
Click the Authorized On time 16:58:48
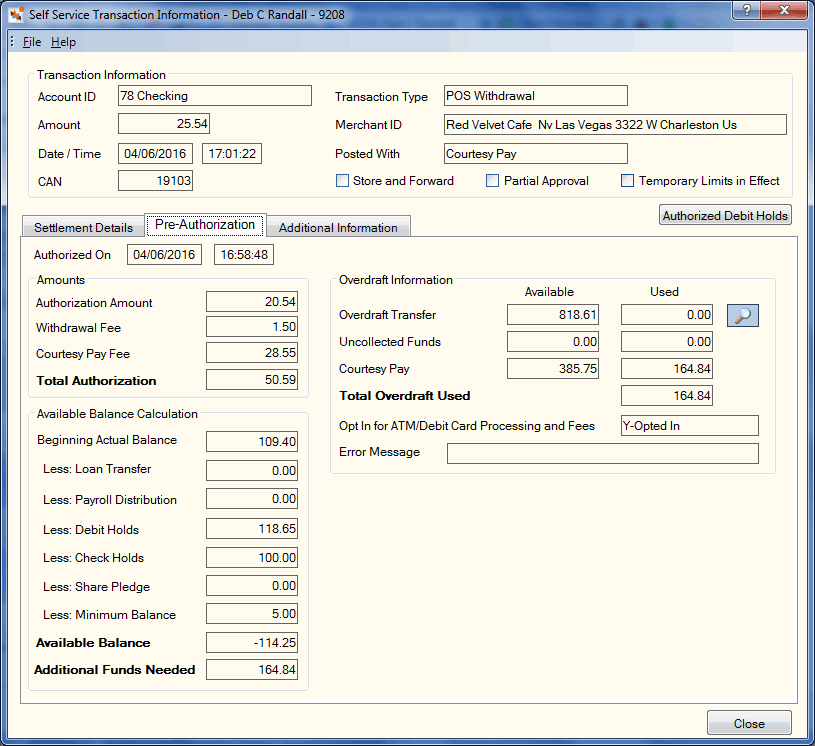point(244,255)
